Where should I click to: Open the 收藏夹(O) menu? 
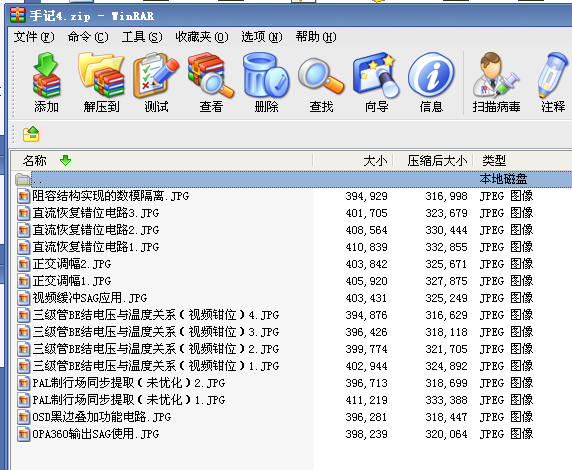[202, 37]
